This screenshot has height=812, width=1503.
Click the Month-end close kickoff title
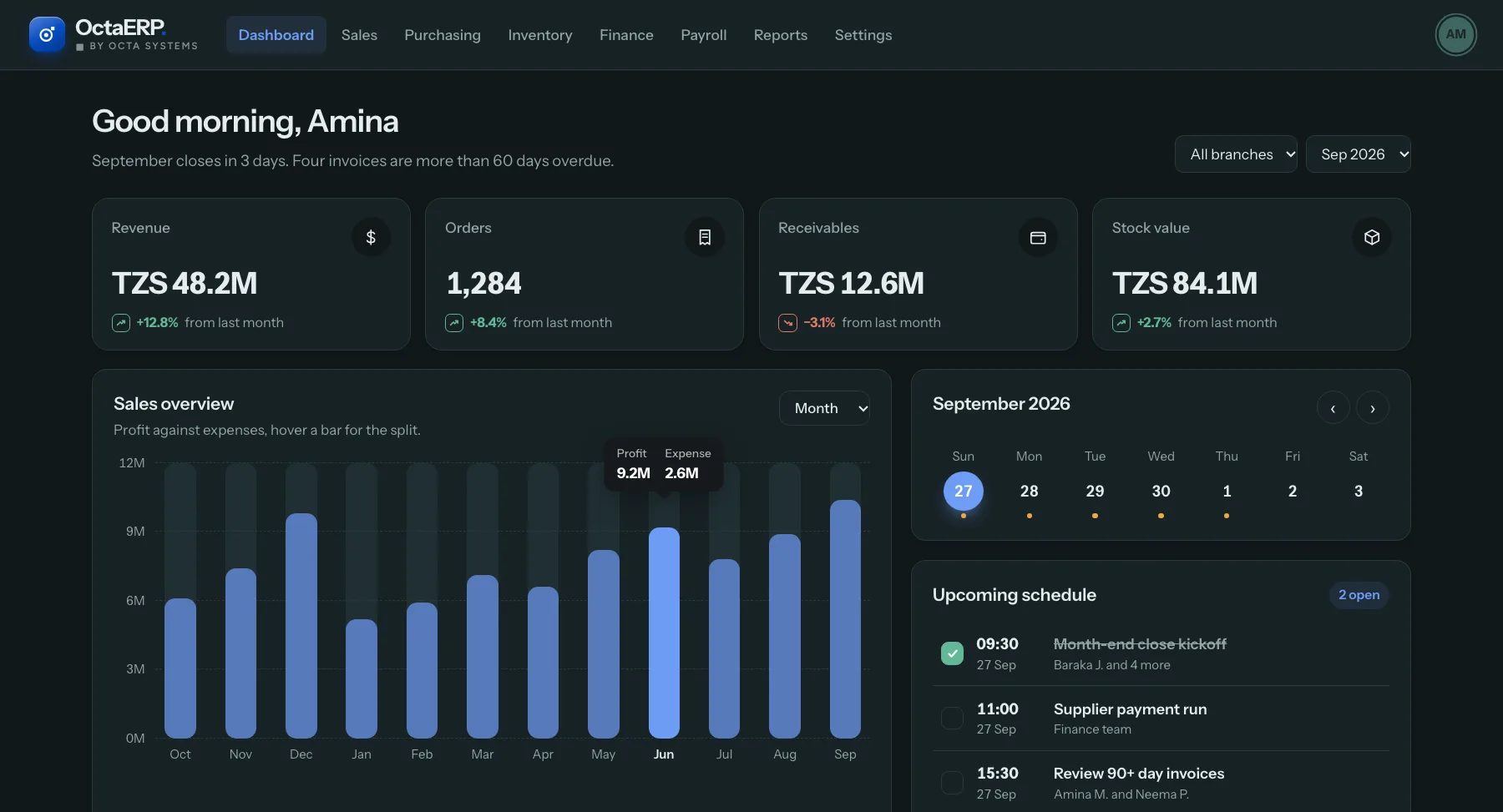click(x=1140, y=644)
